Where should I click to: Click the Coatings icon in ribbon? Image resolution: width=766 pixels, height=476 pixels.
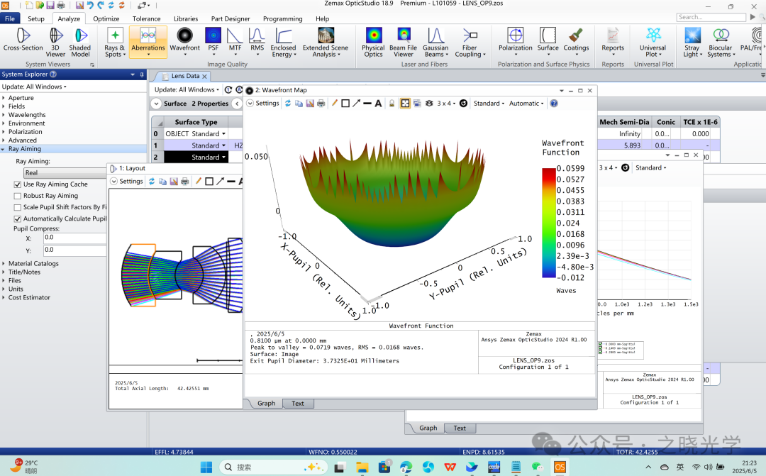pyautogui.click(x=576, y=38)
